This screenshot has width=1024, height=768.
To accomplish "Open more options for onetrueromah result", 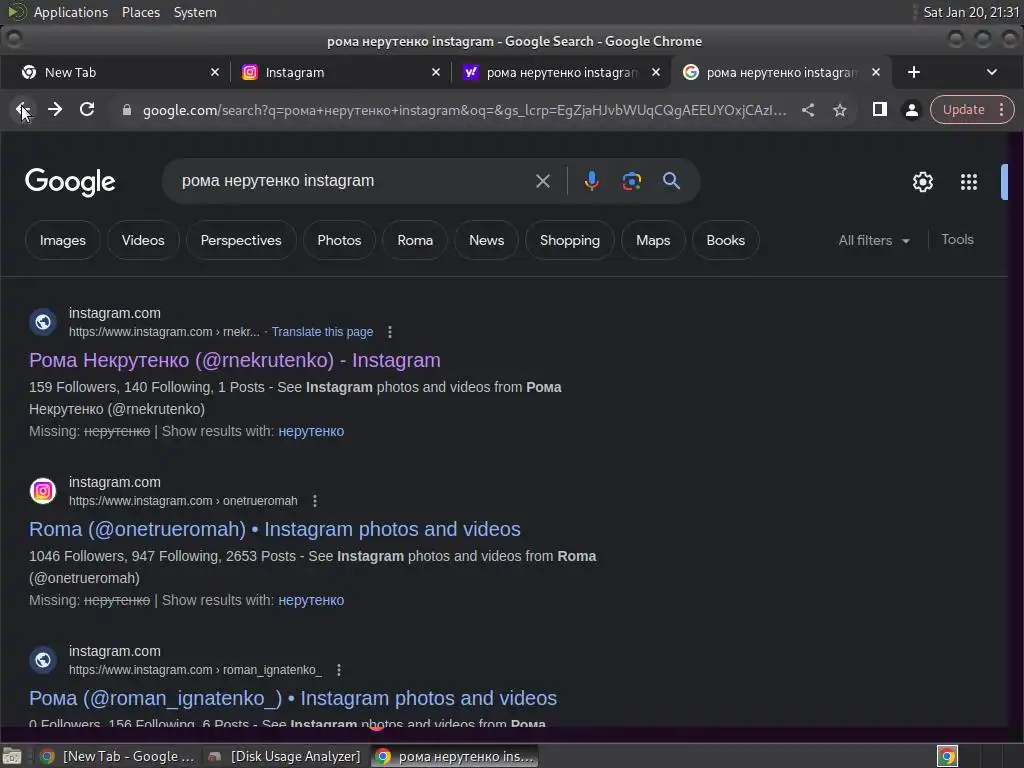I will tap(315, 501).
